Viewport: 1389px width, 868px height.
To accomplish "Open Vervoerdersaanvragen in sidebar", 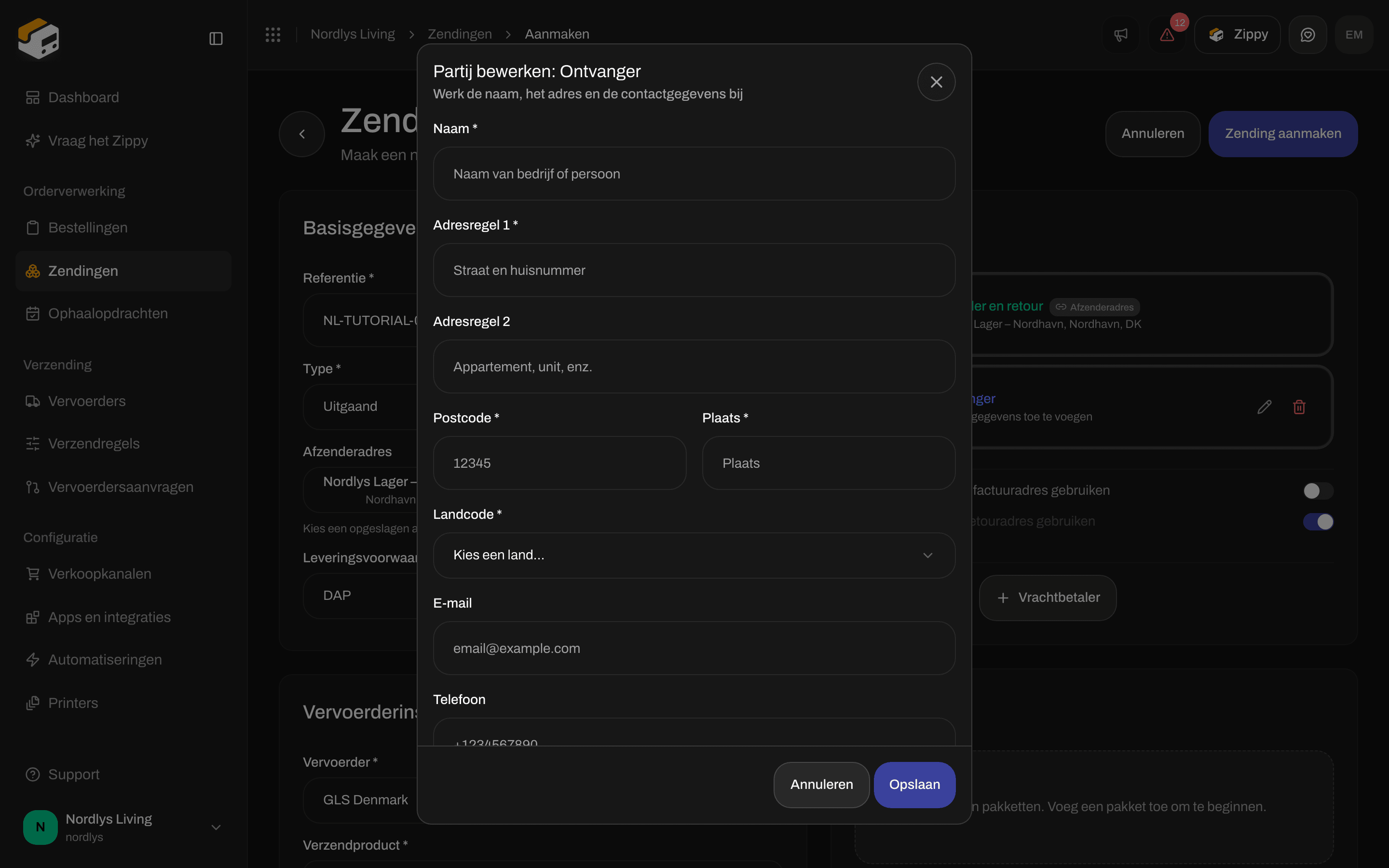I will tap(123, 488).
